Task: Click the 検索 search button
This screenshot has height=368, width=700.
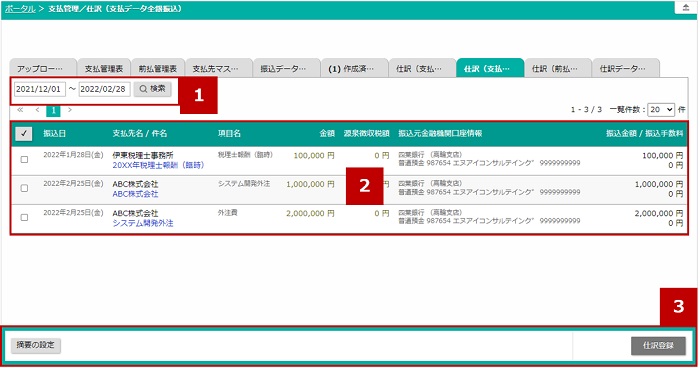Action: (x=152, y=89)
